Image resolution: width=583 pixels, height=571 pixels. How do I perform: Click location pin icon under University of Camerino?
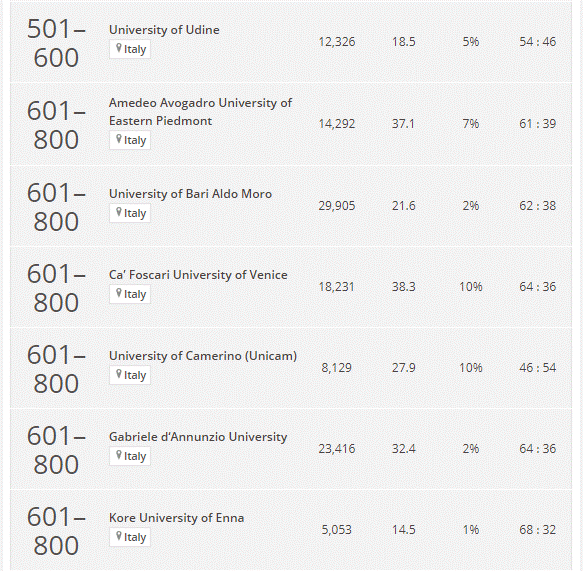pyautogui.click(x=119, y=374)
